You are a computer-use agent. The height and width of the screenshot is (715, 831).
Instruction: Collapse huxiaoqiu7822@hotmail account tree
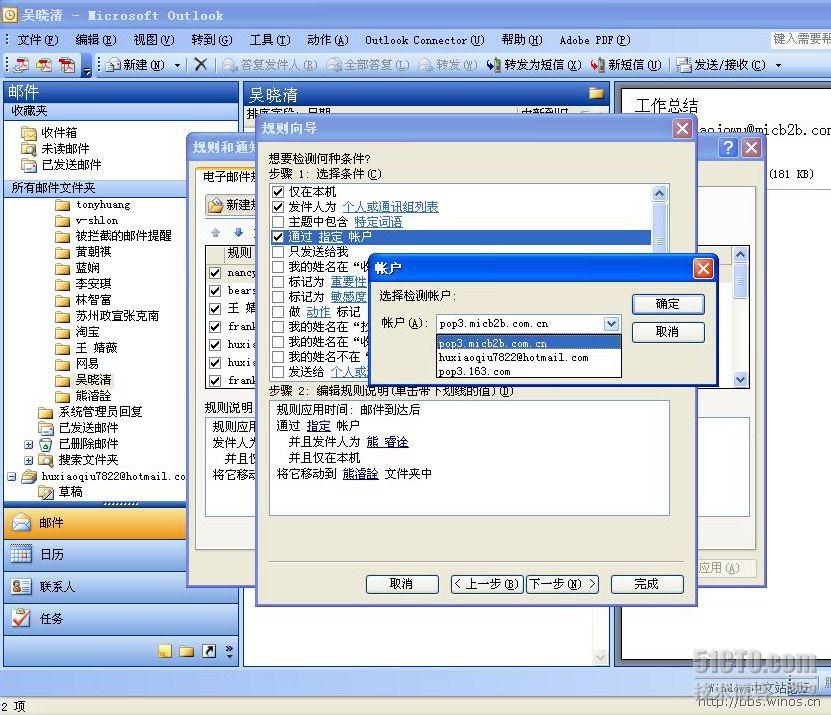click(12, 476)
